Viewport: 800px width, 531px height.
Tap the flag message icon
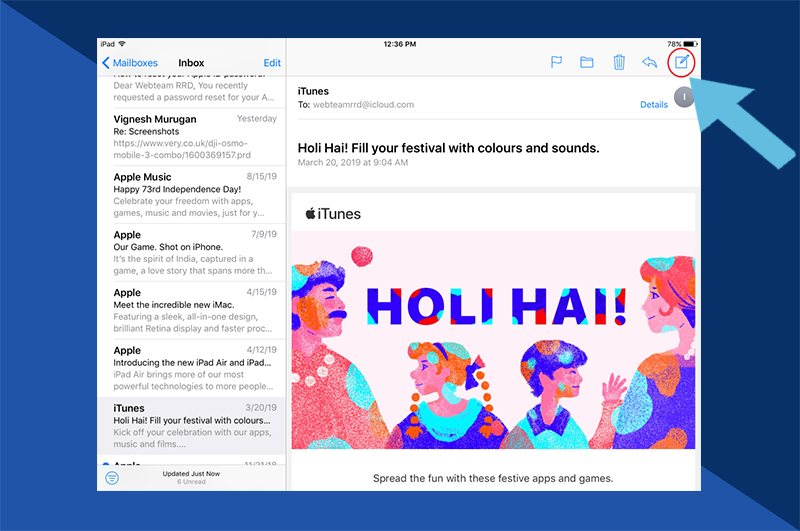(556, 62)
